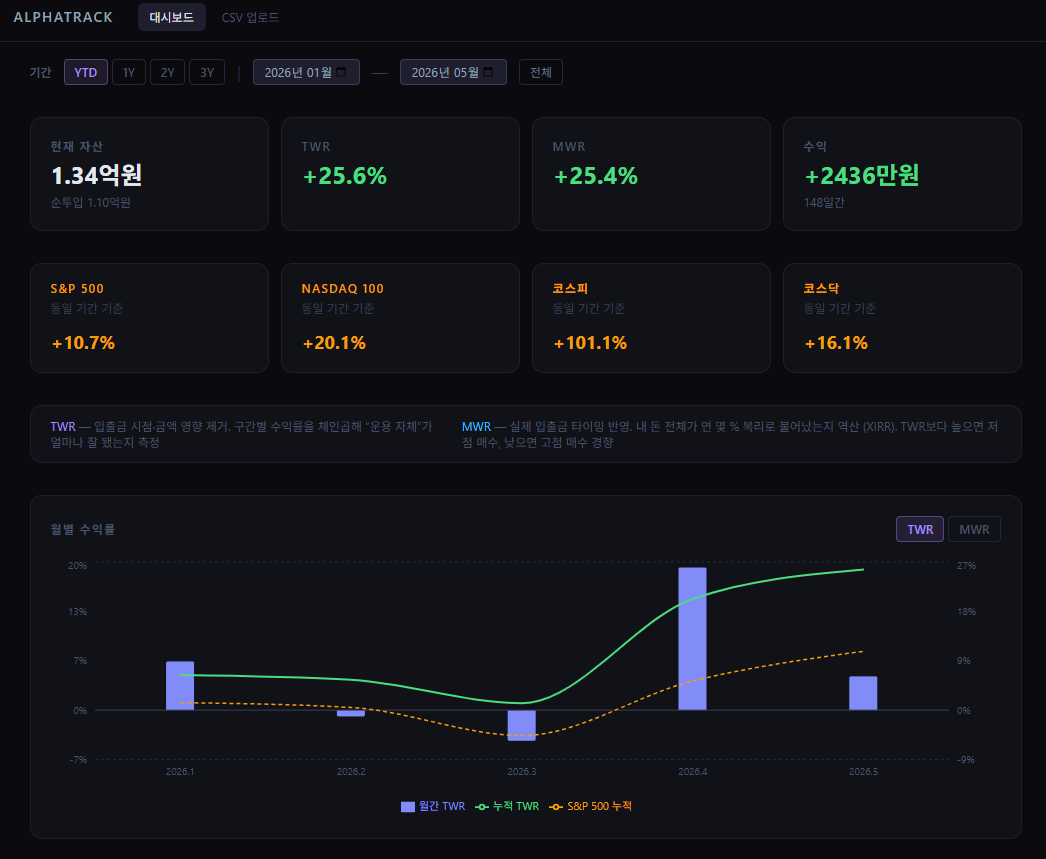The height and width of the screenshot is (859, 1046).
Task: Select the 2Y period option
Action: pos(167,72)
